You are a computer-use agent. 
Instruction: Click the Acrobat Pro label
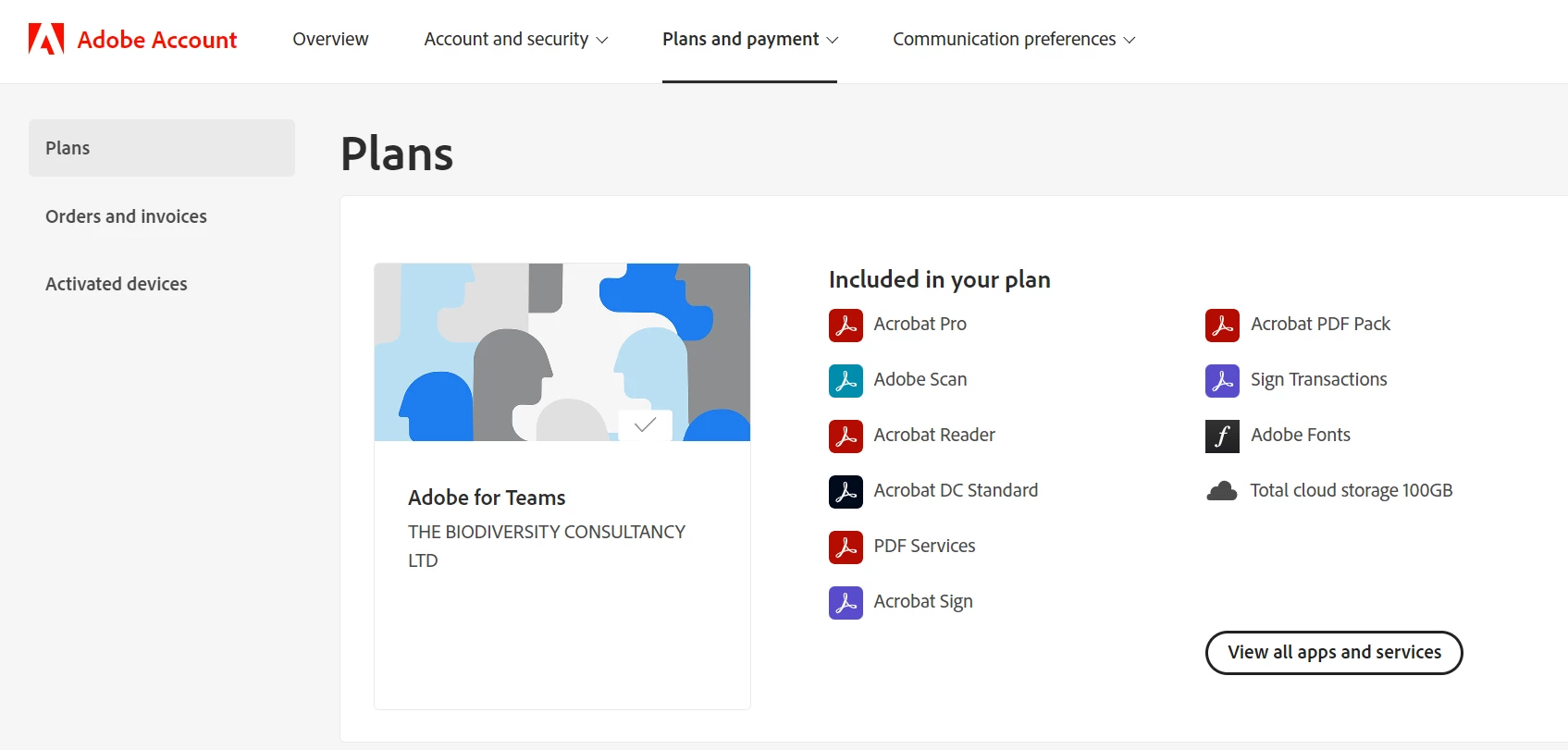pyautogui.click(x=920, y=324)
